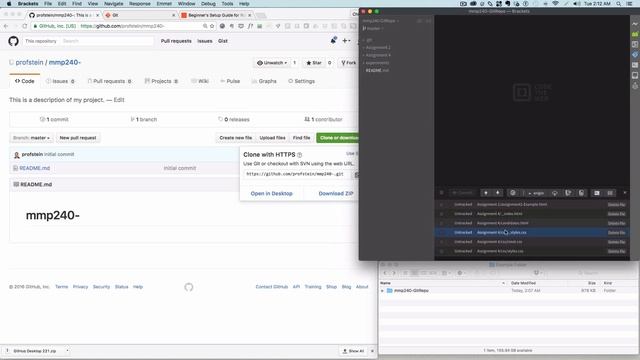Toggle the blue Git panel icon in Brackets sidebar

click(x=635, y=55)
